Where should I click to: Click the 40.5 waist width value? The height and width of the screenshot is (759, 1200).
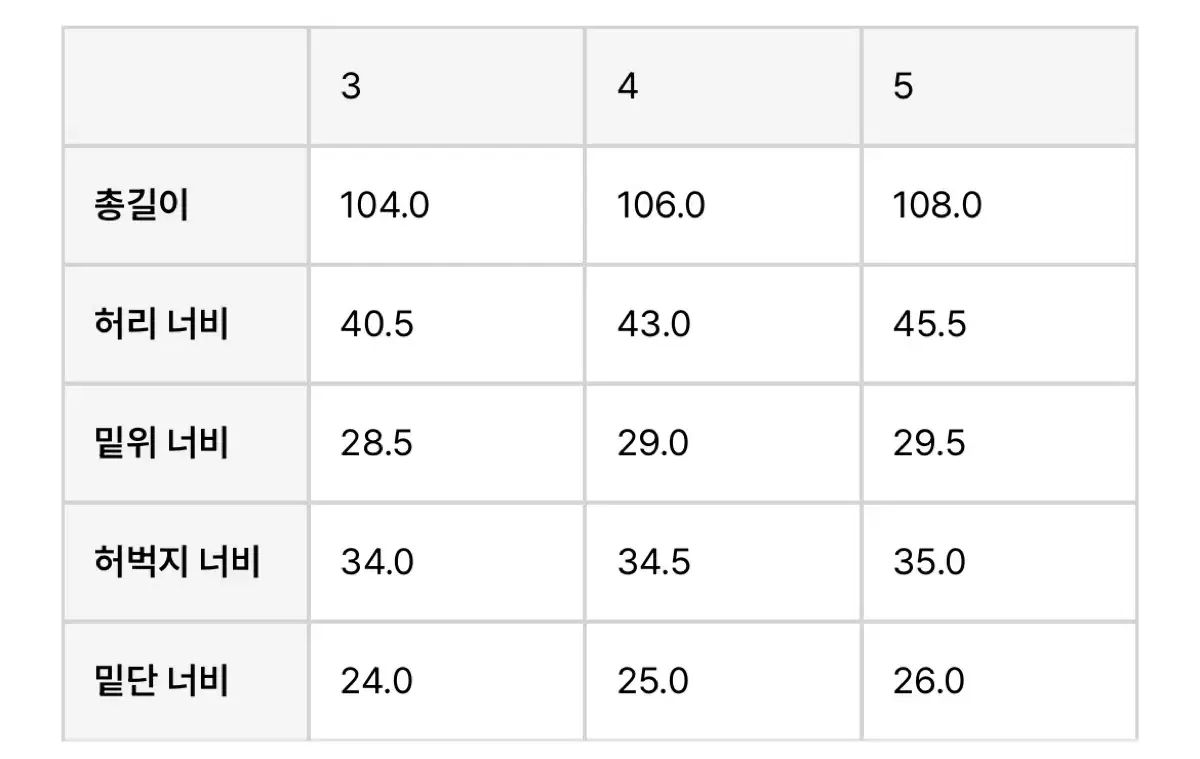click(377, 325)
